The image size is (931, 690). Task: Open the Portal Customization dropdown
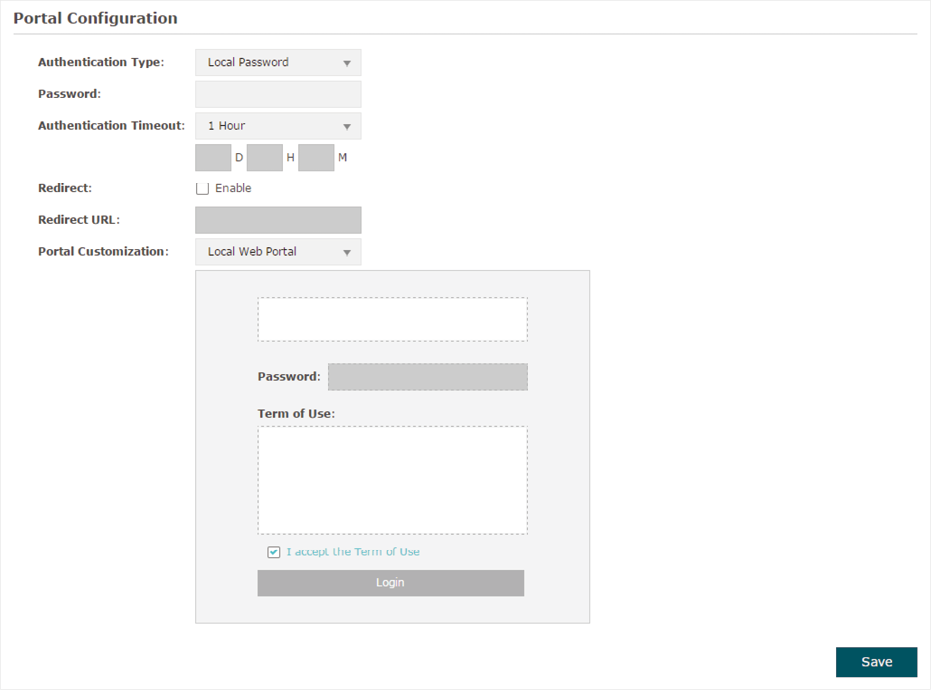pyautogui.click(x=278, y=252)
